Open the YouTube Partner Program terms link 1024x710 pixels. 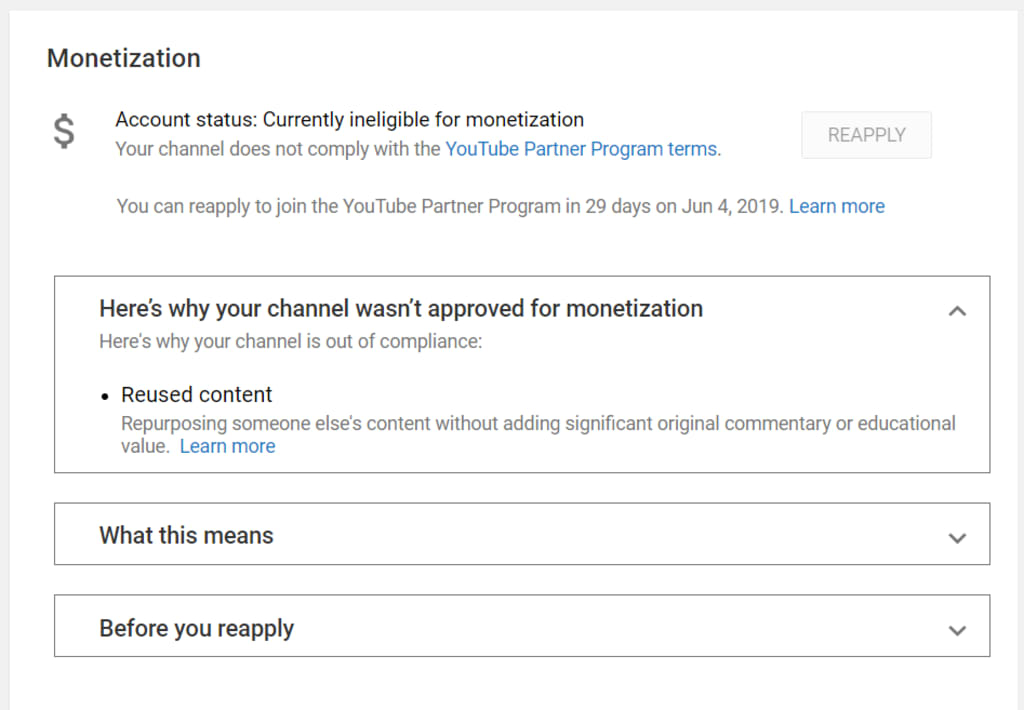click(581, 149)
